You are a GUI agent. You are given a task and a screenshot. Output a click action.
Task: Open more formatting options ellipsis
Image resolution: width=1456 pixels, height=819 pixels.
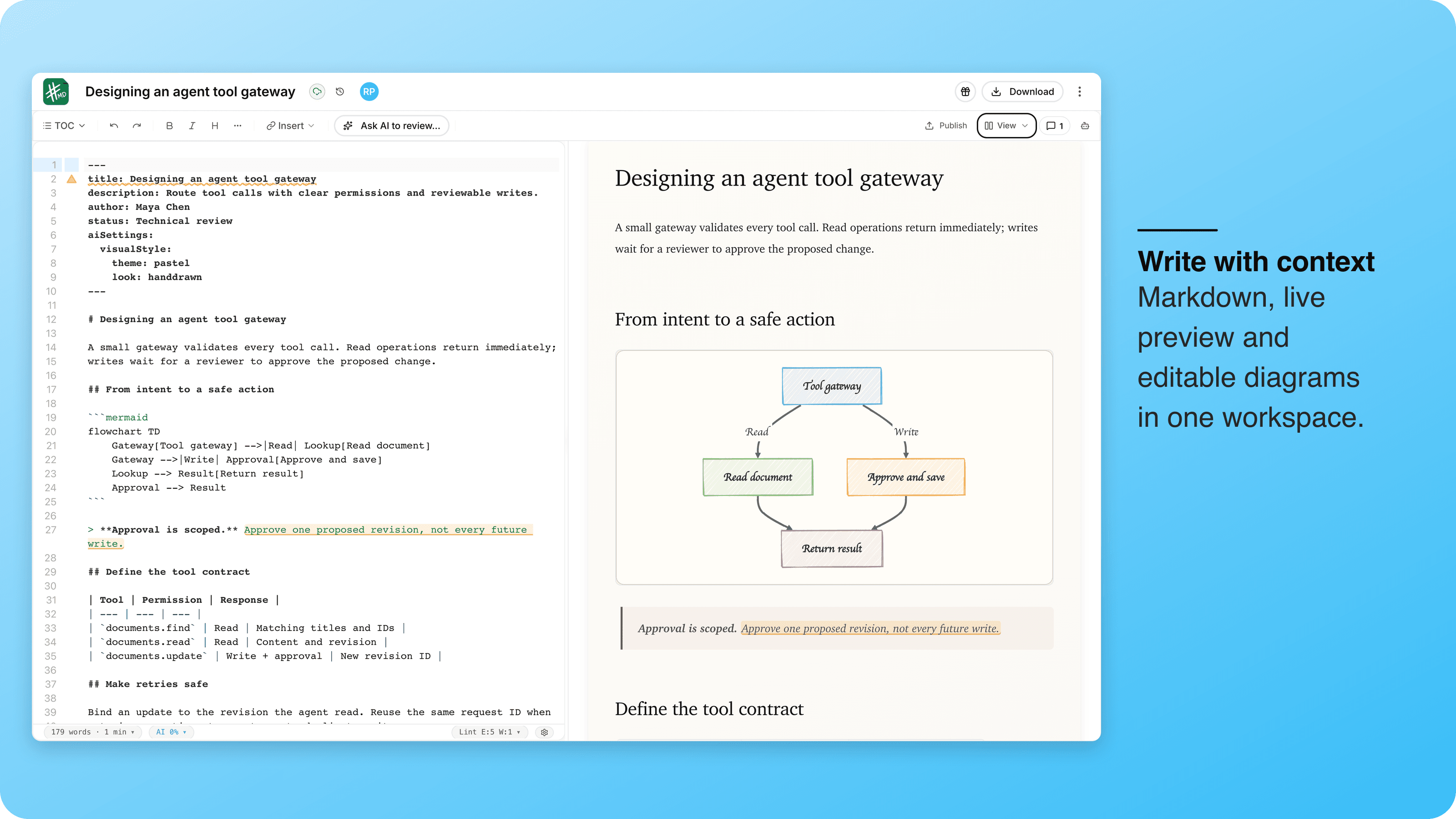(238, 126)
